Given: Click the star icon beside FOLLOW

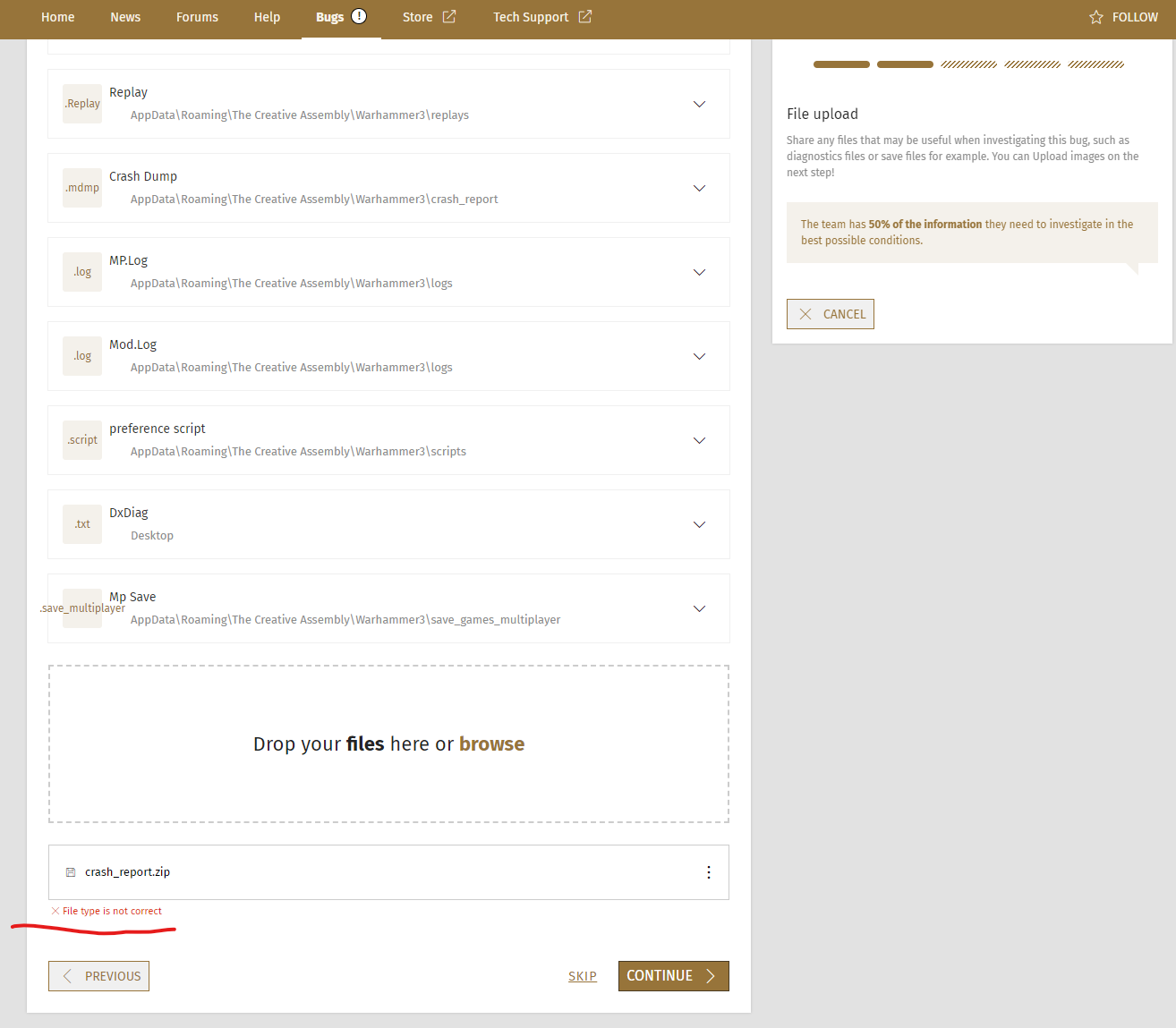Looking at the screenshot, I should click(1095, 17).
